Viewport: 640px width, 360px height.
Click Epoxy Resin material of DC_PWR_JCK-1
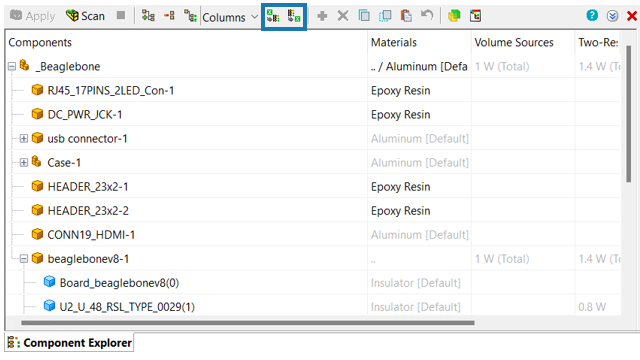pos(400,115)
